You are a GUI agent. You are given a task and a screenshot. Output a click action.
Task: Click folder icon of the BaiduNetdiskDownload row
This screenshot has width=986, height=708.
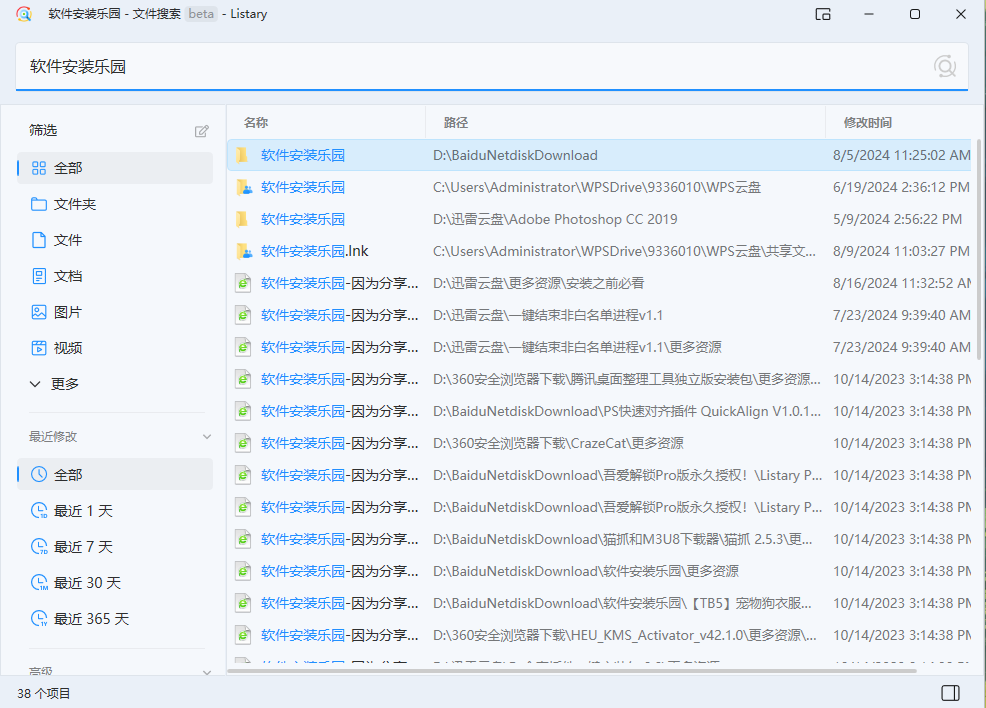(x=243, y=155)
